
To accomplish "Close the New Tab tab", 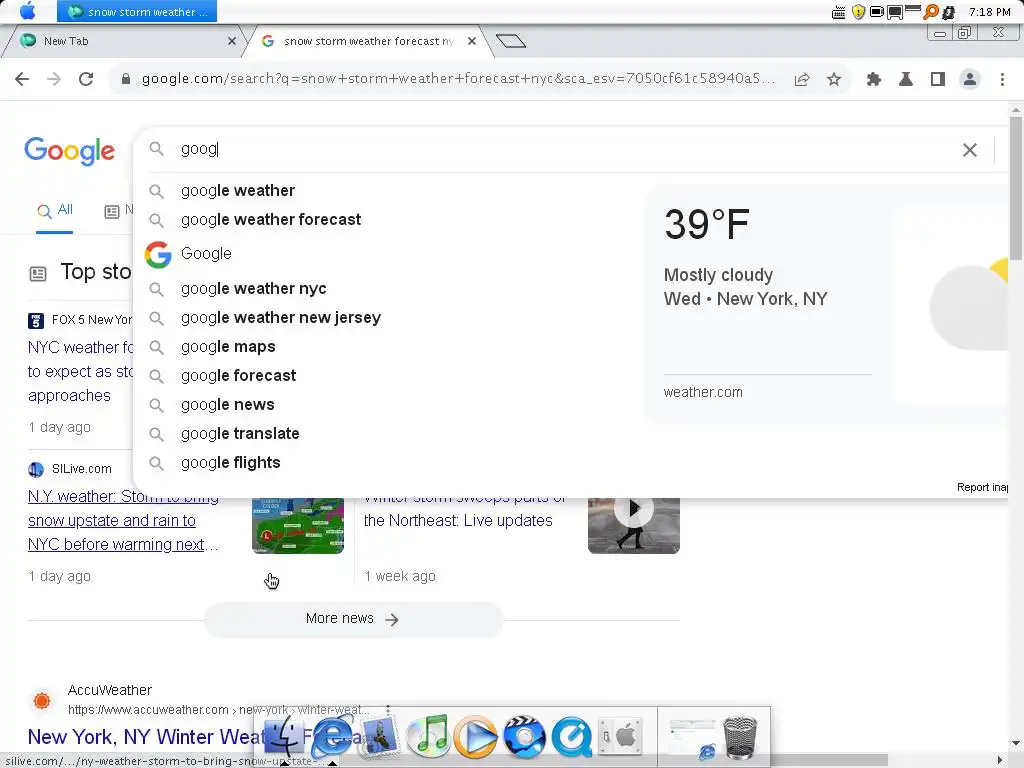I will [232, 41].
